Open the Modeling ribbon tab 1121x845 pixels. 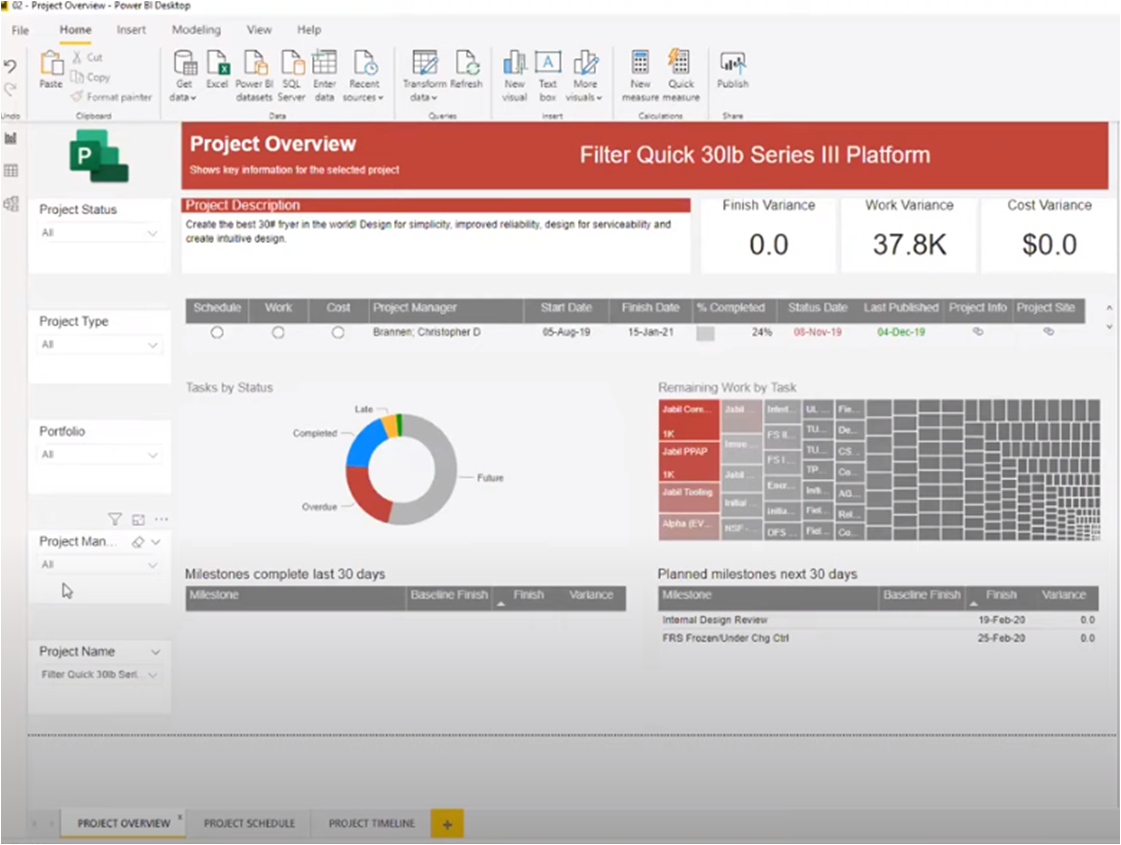[x=196, y=30]
